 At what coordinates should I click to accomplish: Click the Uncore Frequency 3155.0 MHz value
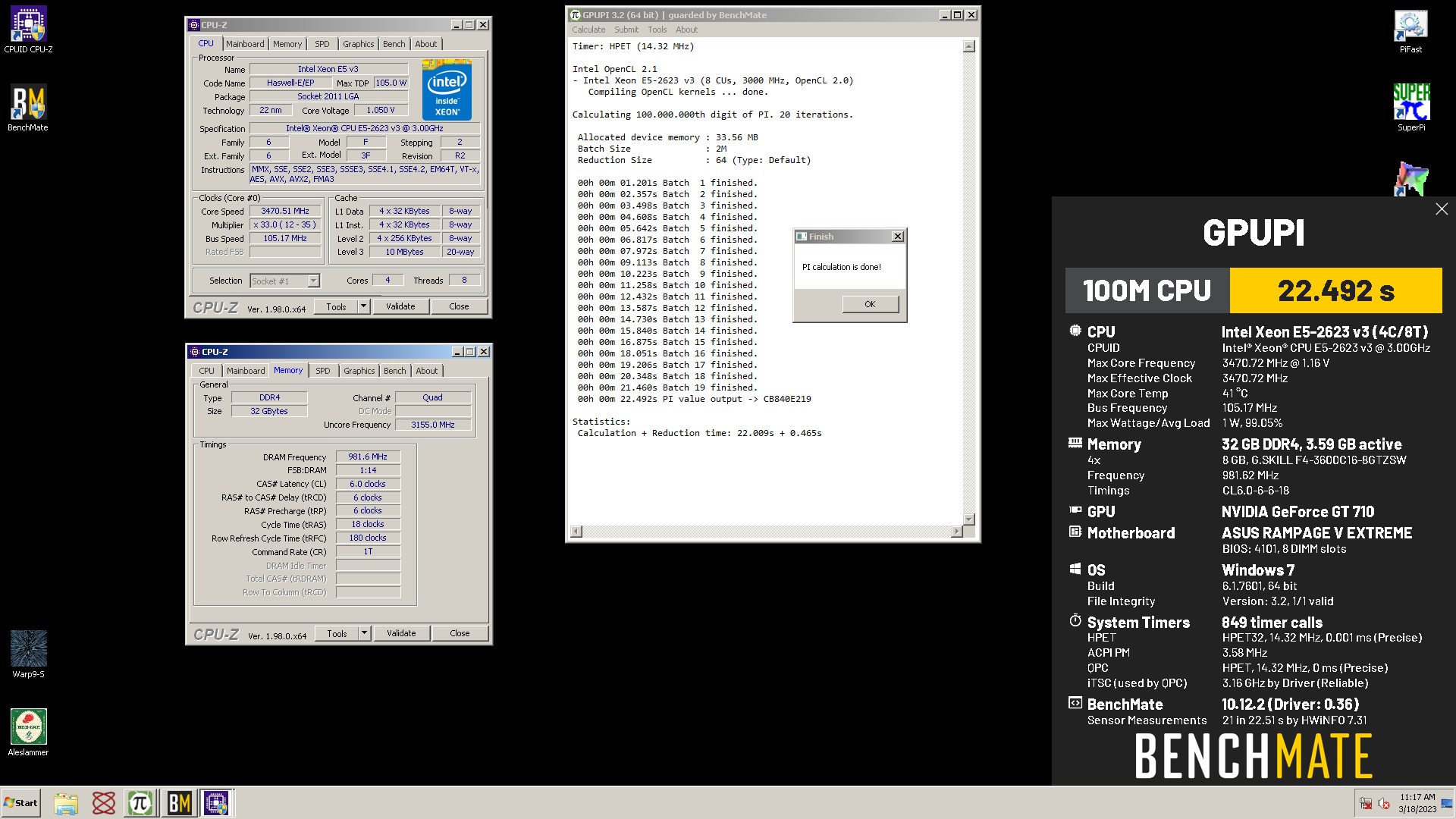tap(432, 425)
